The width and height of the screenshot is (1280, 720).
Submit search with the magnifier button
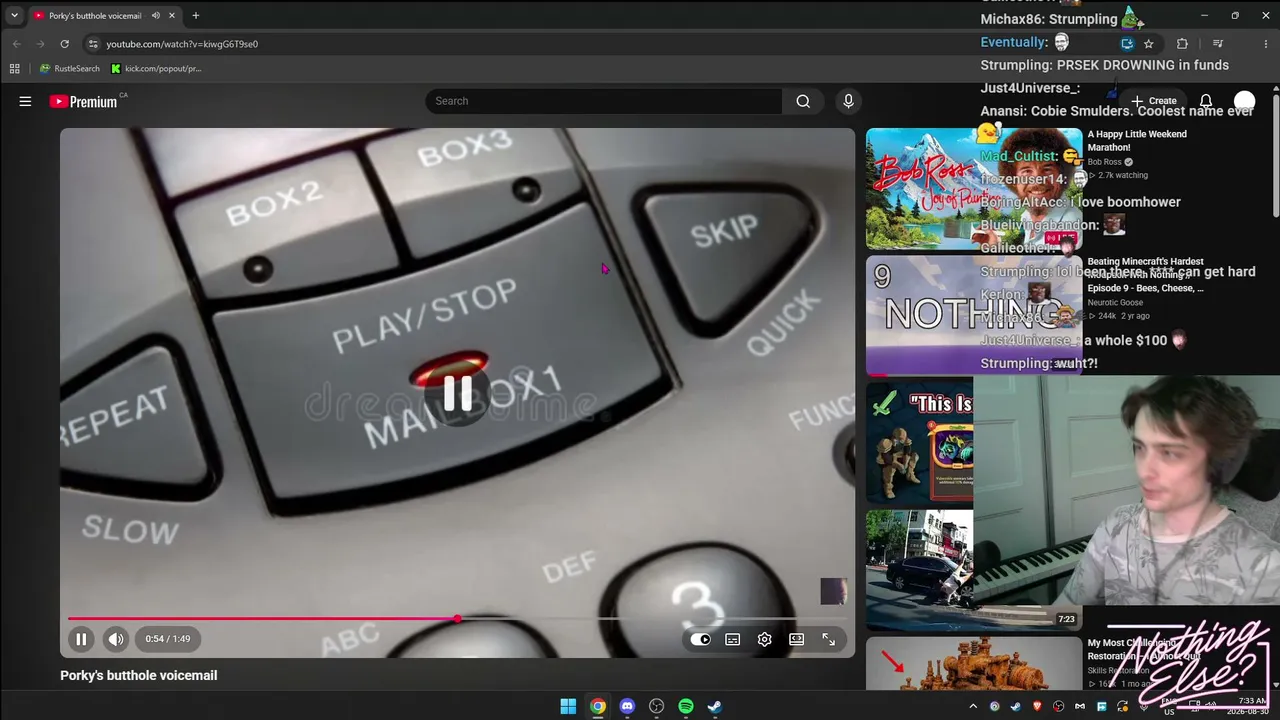[x=803, y=101]
